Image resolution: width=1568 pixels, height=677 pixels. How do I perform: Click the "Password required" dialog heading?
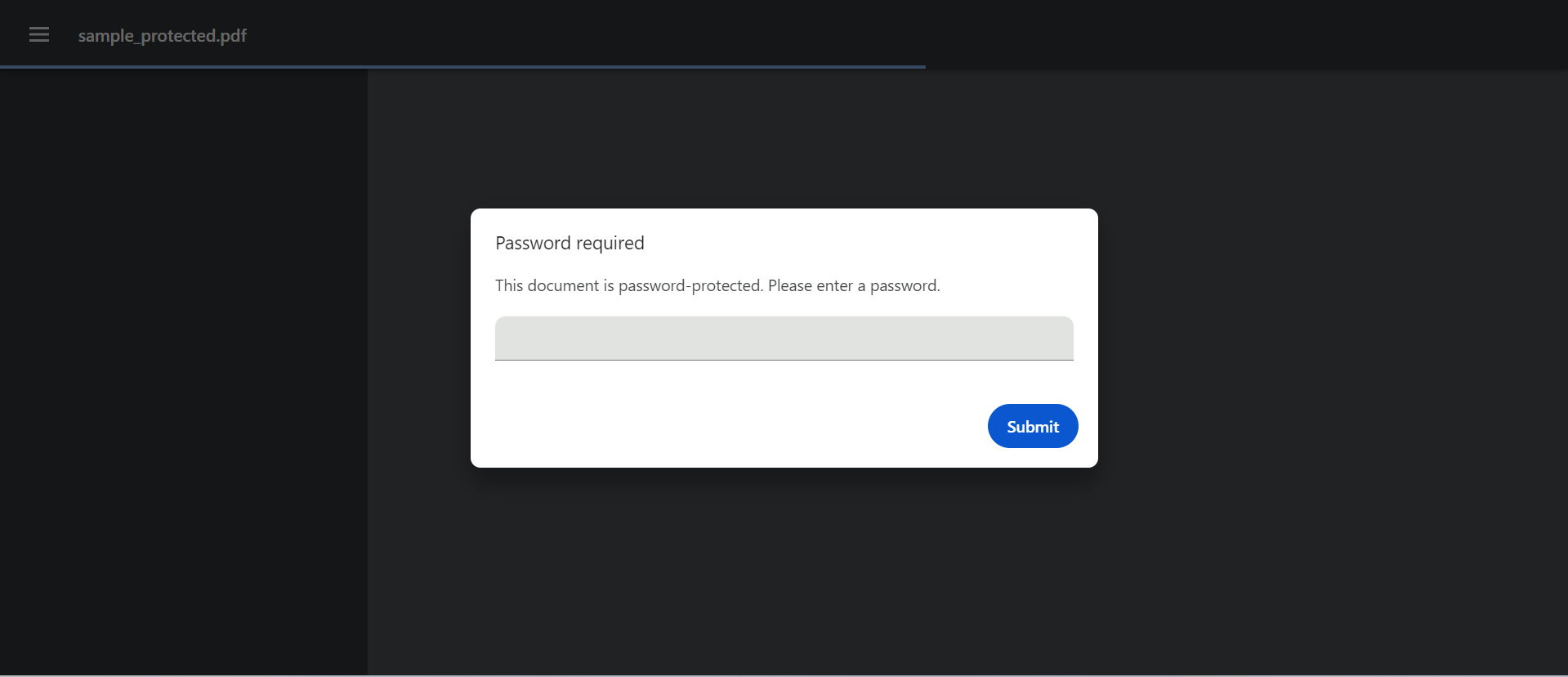(x=570, y=243)
